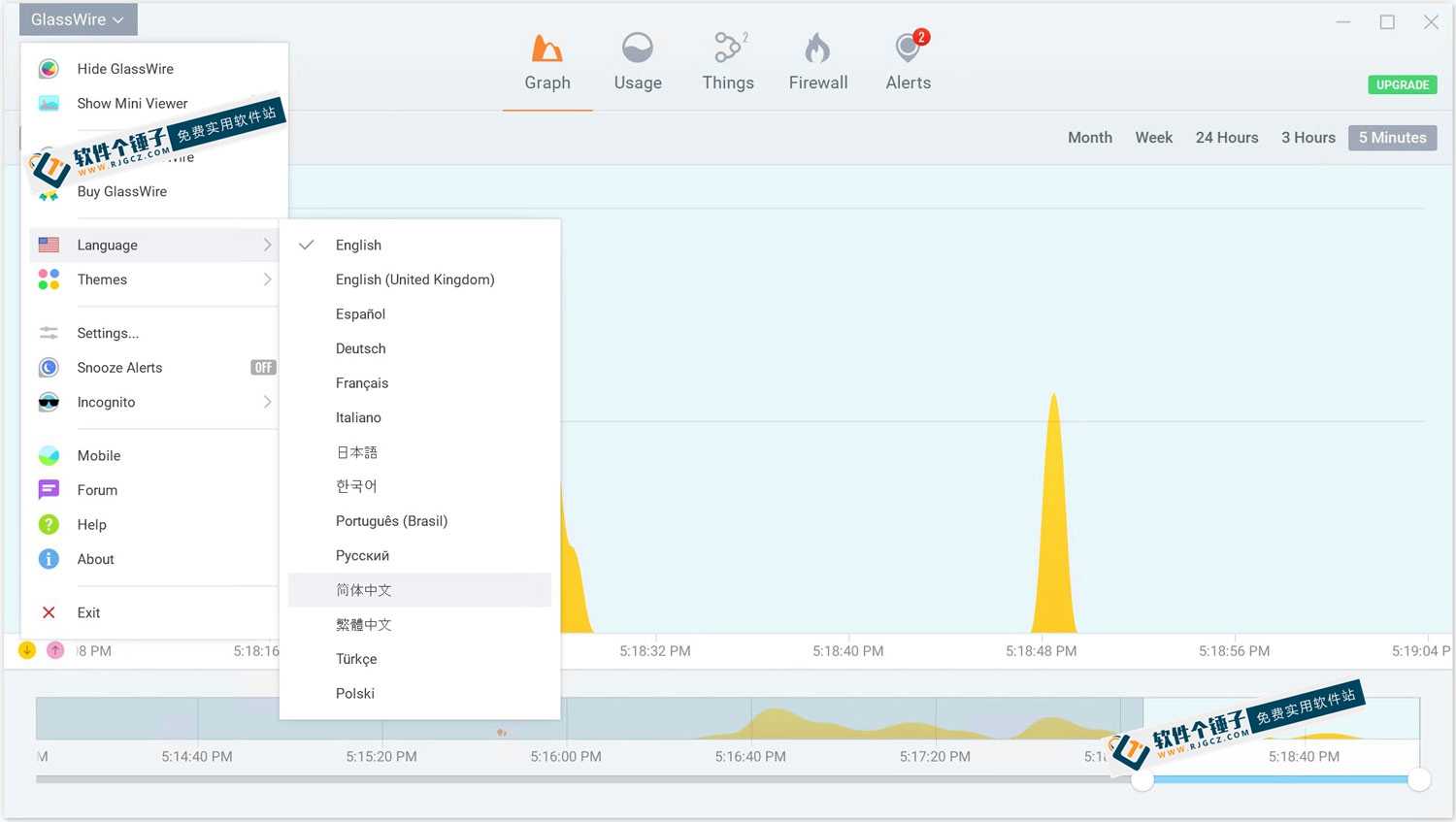Viewport: 1456px width, 822px height.
Task: Click the Mobile icon
Action: tap(49, 456)
